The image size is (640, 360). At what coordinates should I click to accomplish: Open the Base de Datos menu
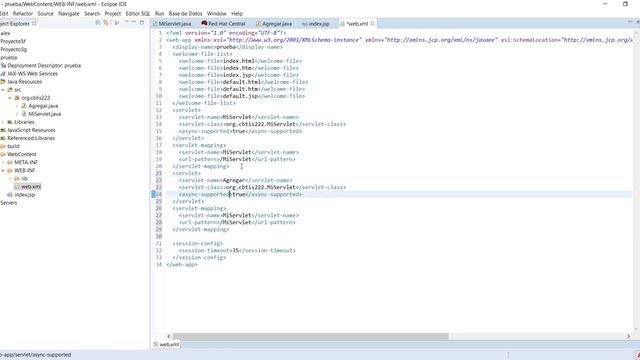coord(185,13)
